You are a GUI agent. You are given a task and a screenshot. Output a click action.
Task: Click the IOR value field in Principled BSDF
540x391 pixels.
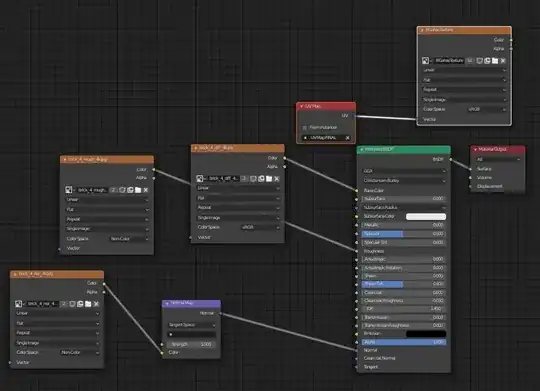[x=404, y=309]
